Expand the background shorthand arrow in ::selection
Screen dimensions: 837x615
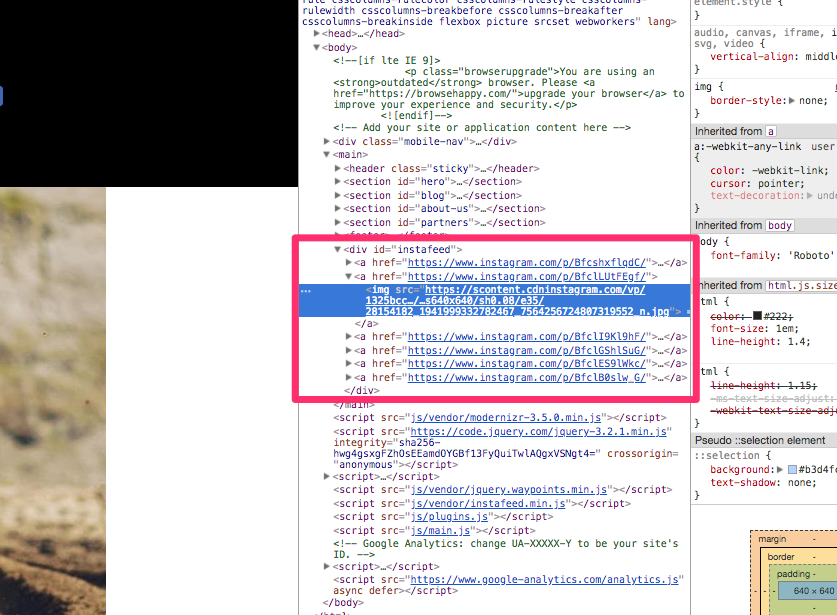780,470
